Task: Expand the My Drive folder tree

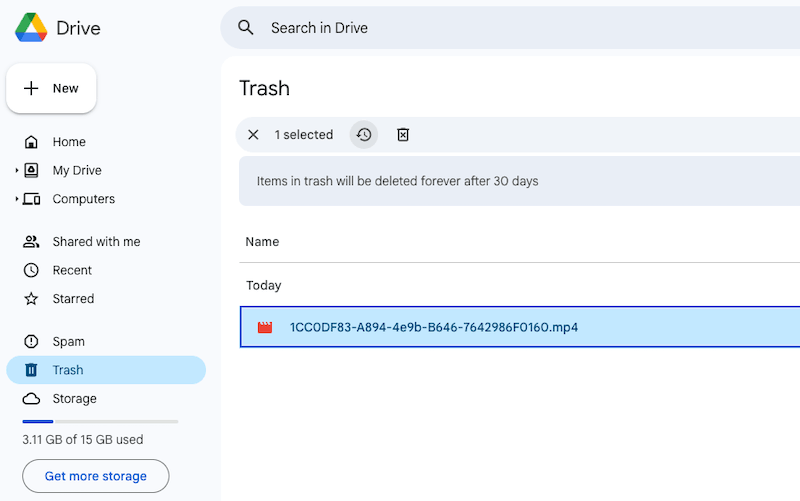Action: tap(17, 171)
